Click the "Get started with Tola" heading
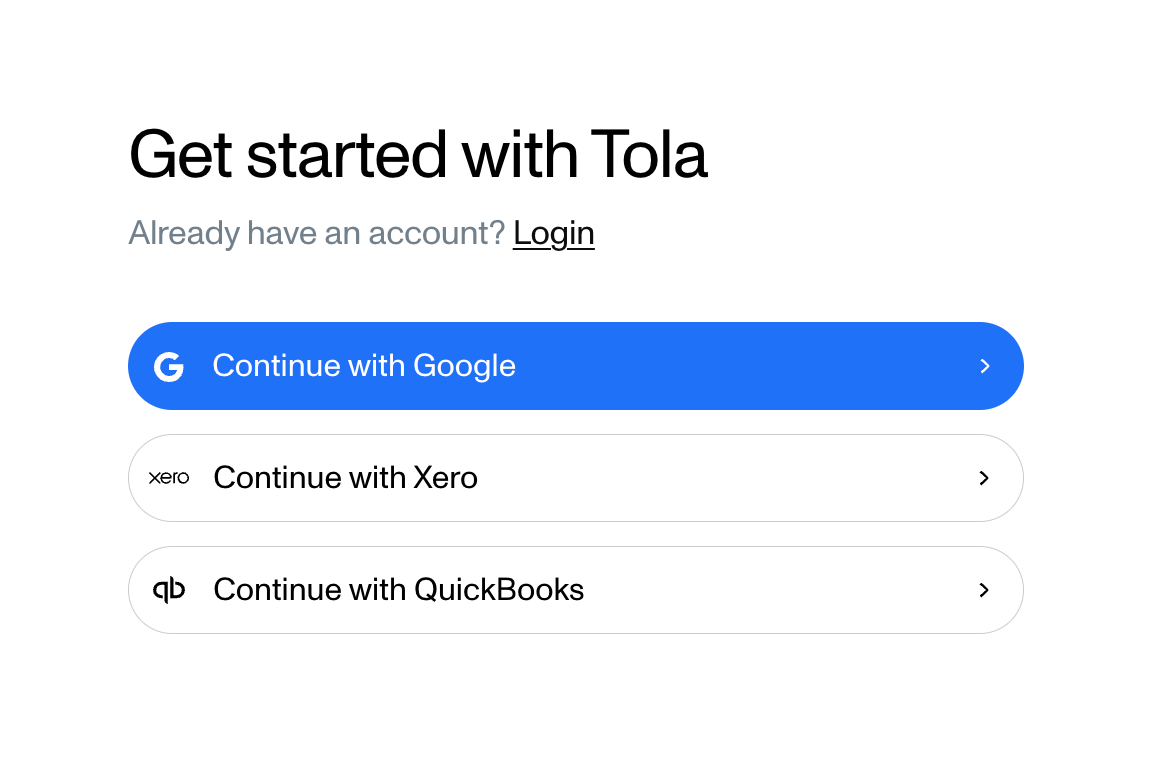1152x762 pixels. click(x=418, y=155)
